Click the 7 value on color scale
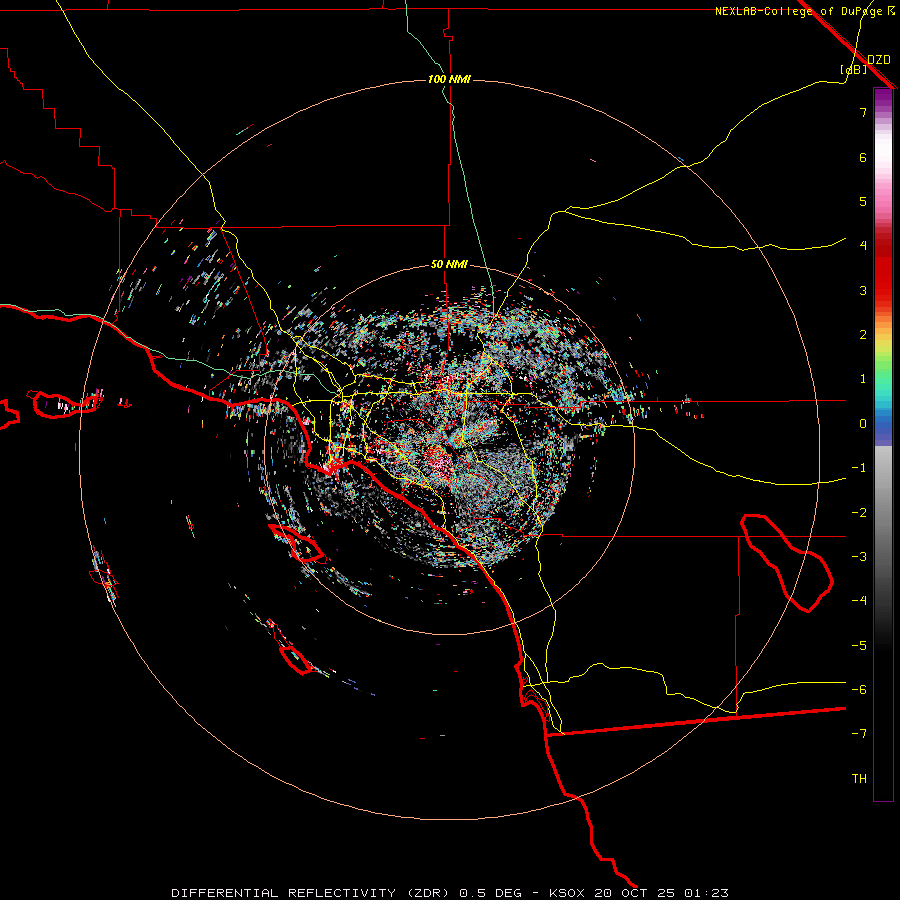 pyautogui.click(x=863, y=112)
